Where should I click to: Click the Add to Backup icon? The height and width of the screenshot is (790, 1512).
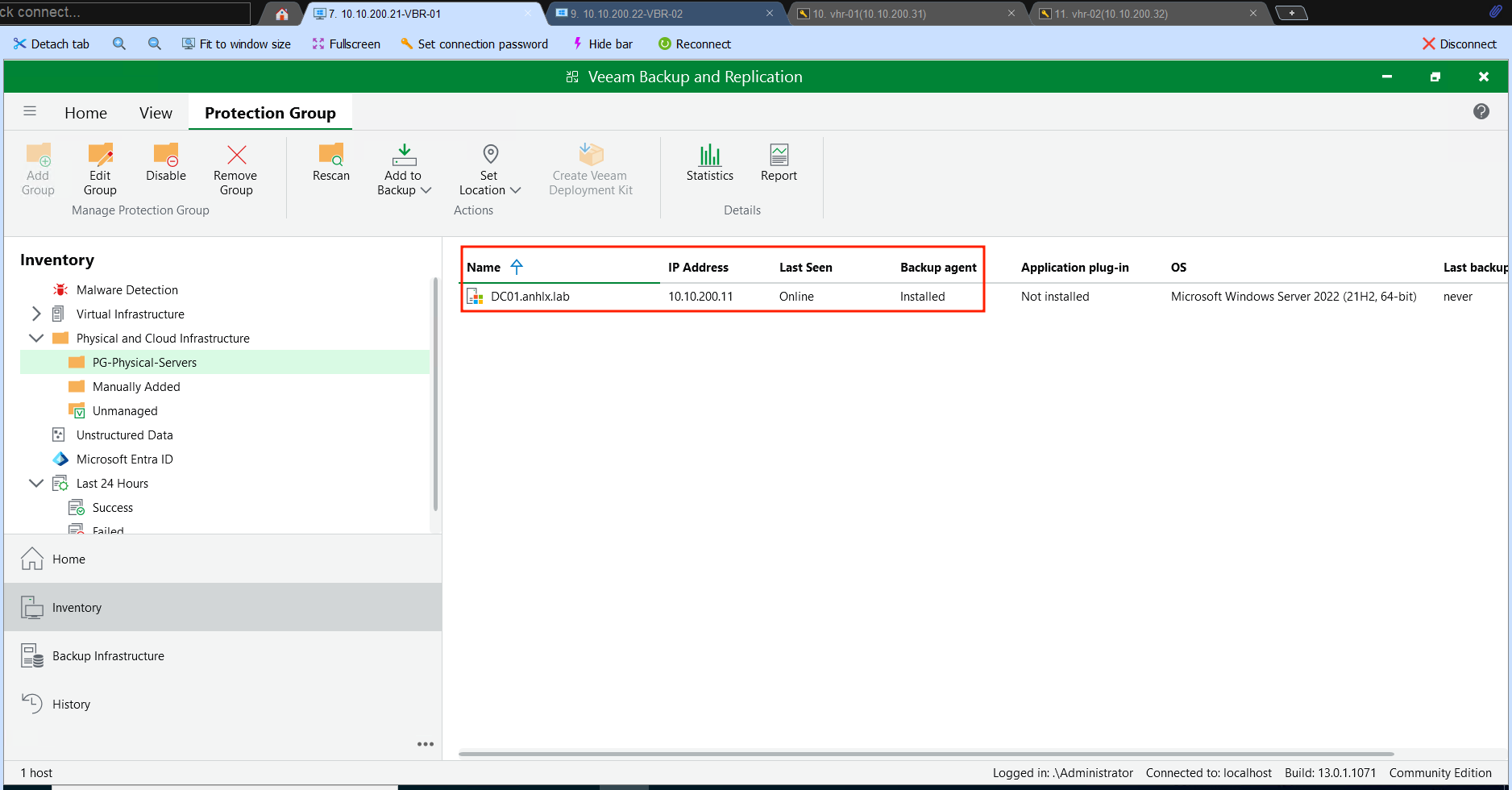click(405, 154)
